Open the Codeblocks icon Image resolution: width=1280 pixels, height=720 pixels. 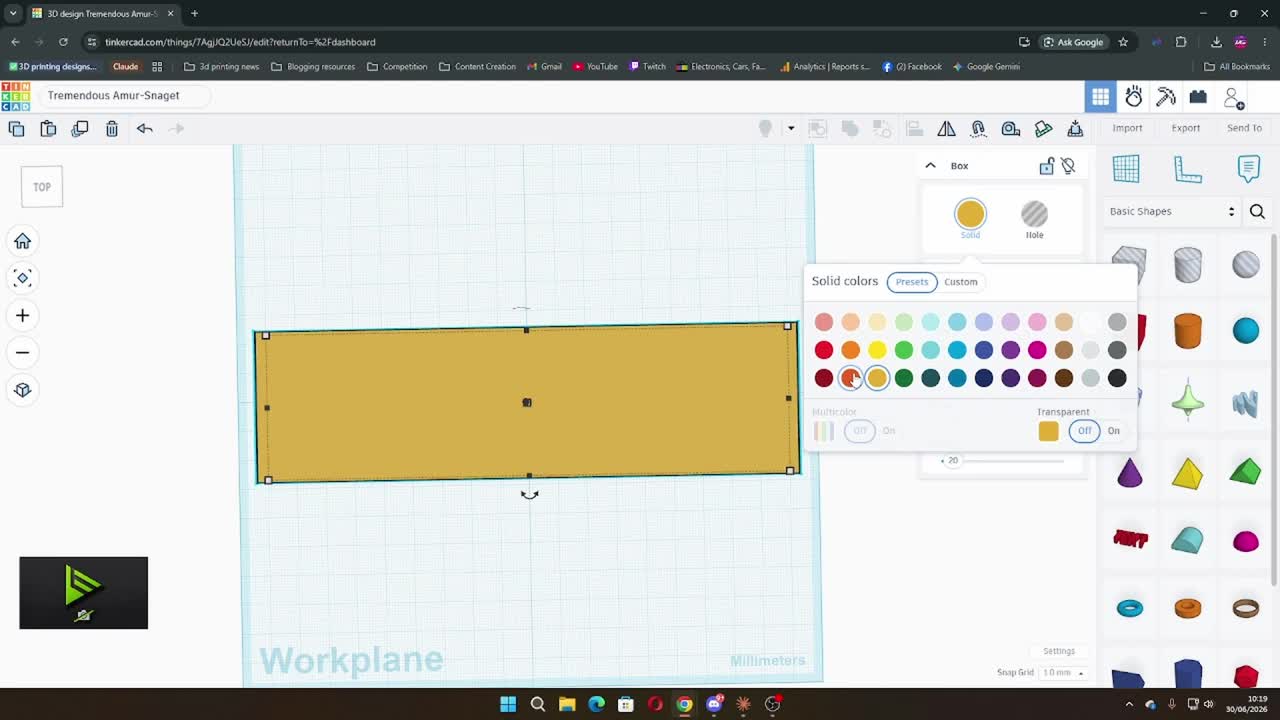tap(1198, 96)
